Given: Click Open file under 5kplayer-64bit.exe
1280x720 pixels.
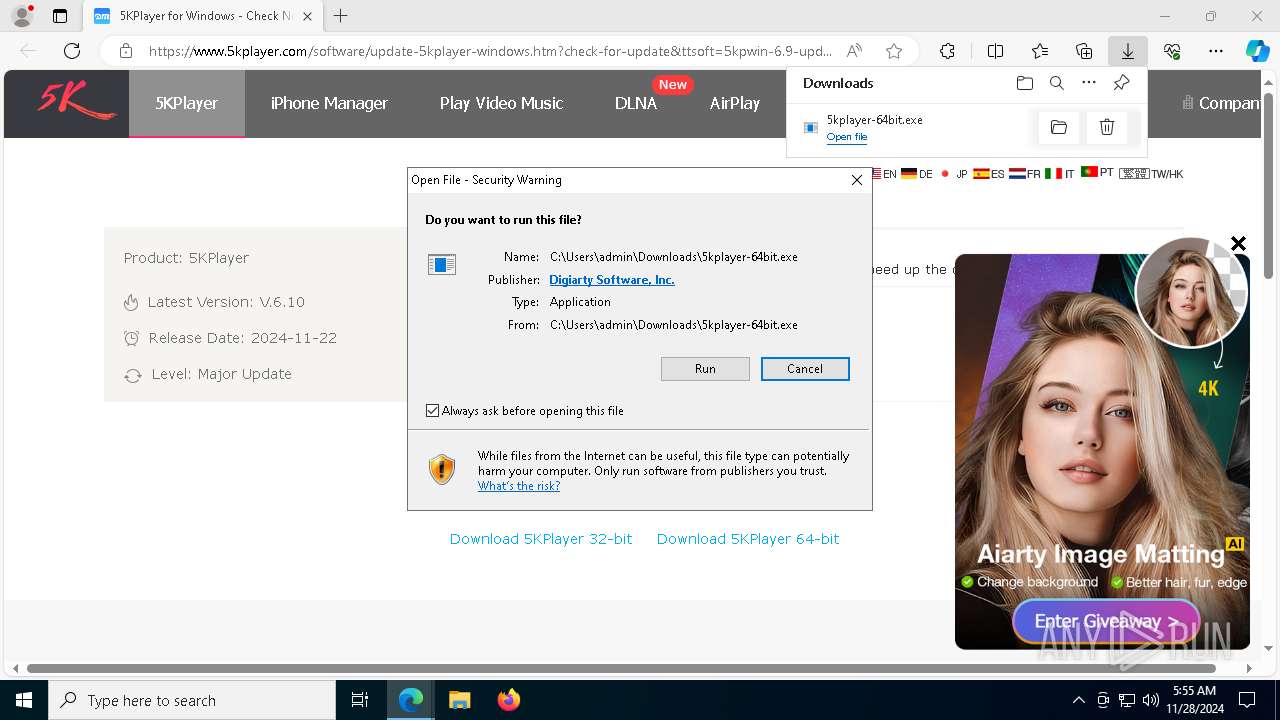Looking at the screenshot, I should point(847,137).
